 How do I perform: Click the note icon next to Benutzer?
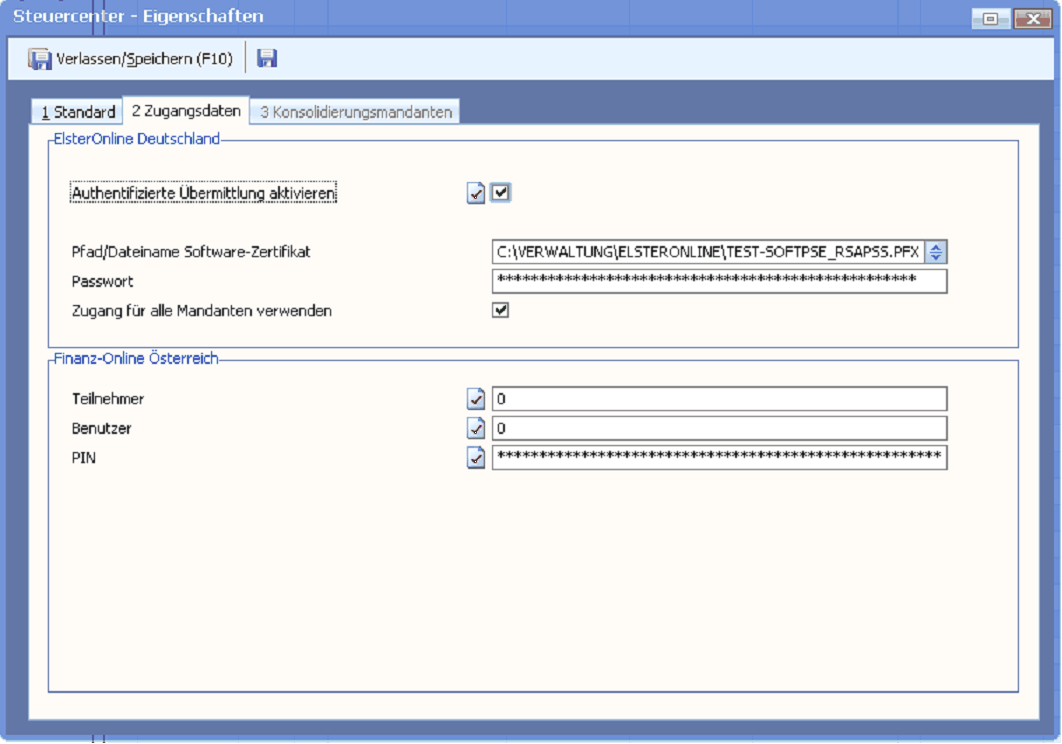476,428
